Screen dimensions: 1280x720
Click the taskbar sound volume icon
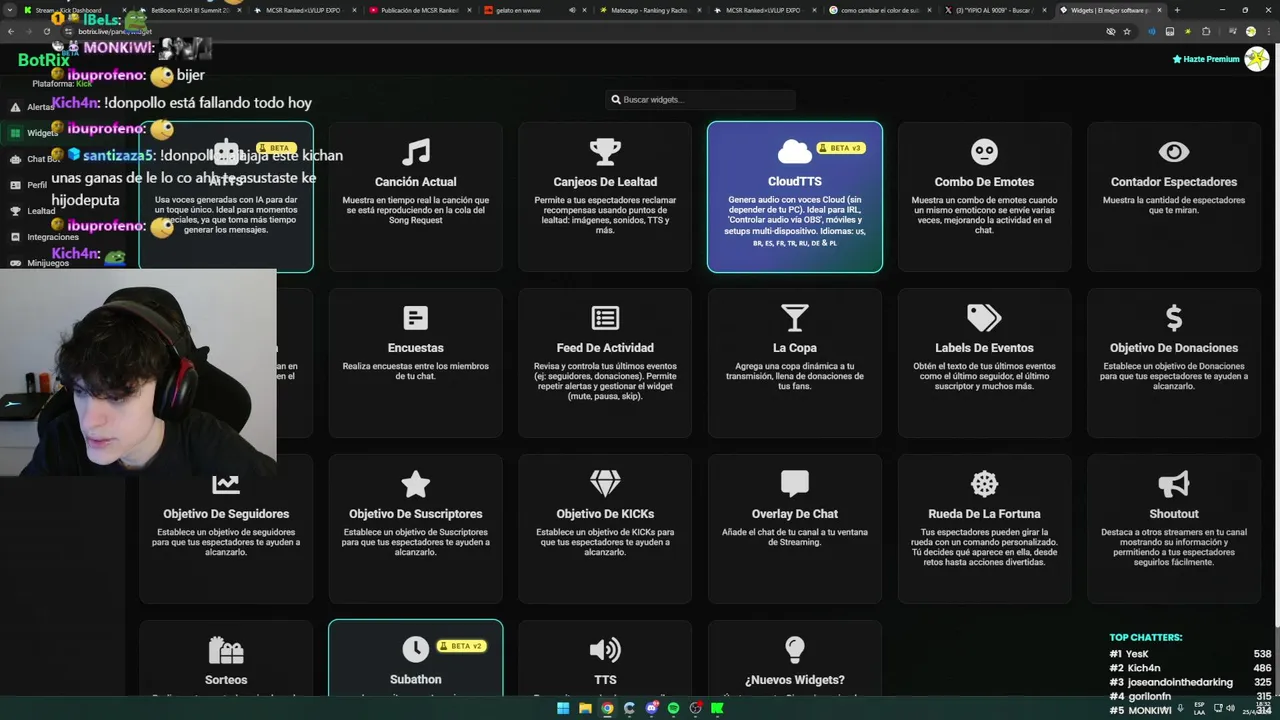tap(1230, 708)
